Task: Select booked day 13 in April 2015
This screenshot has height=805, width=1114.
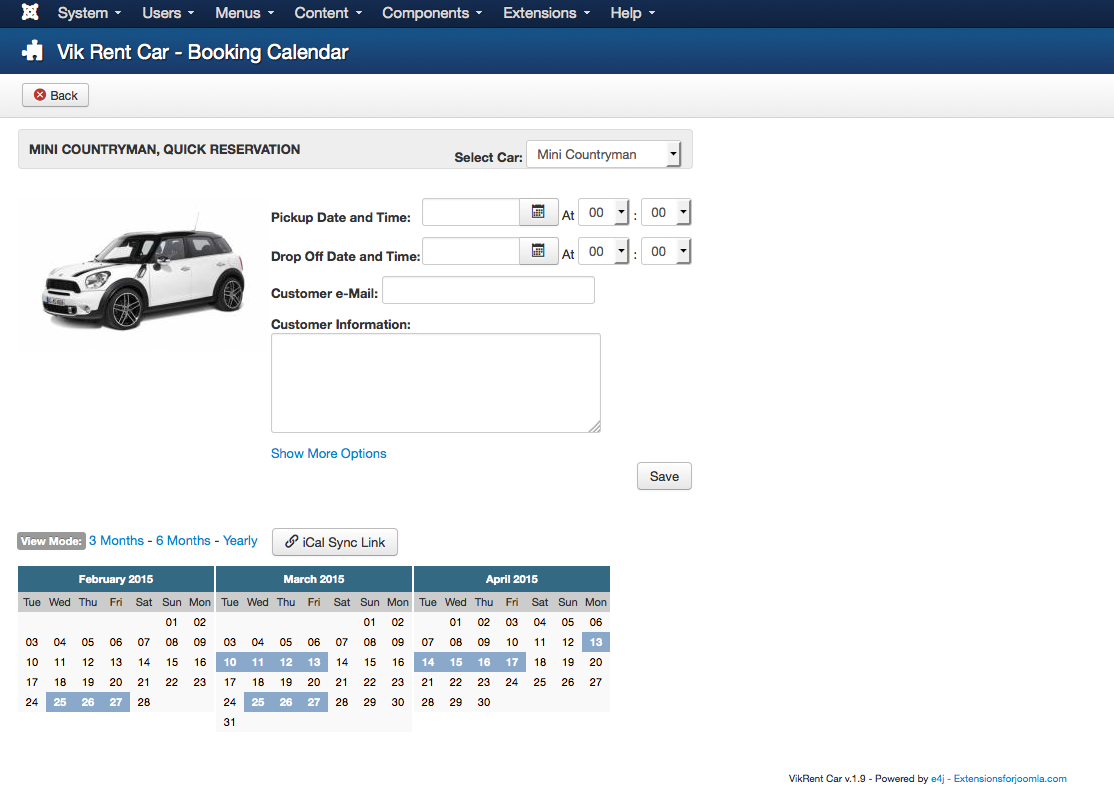Action: 596,642
